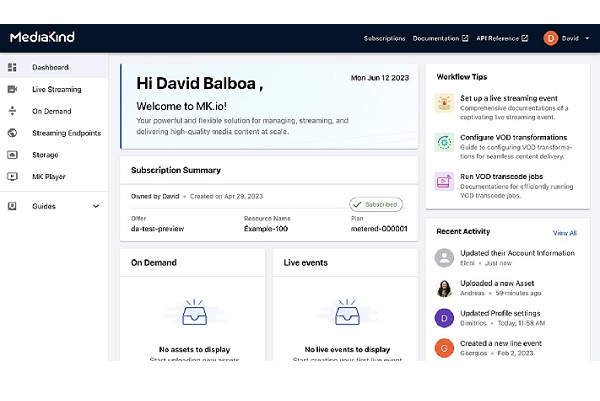
Task: Click the 'metered-000001' plan value
Action: pos(379,229)
